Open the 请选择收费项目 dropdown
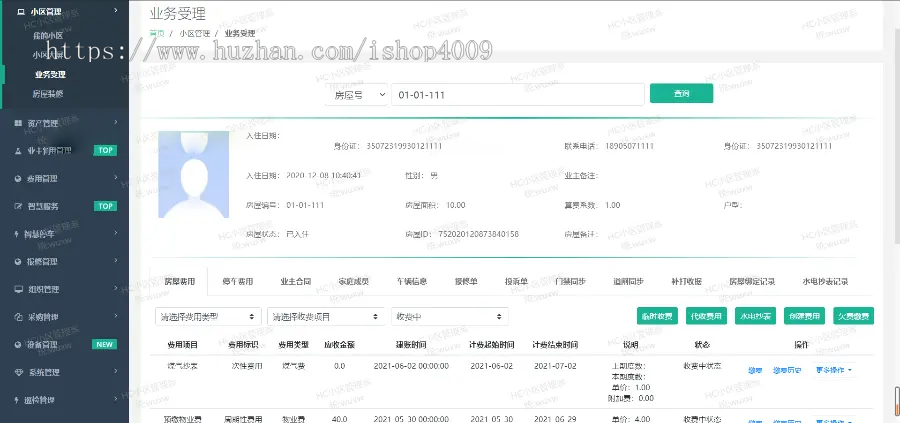The image size is (900, 423). click(x=326, y=316)
